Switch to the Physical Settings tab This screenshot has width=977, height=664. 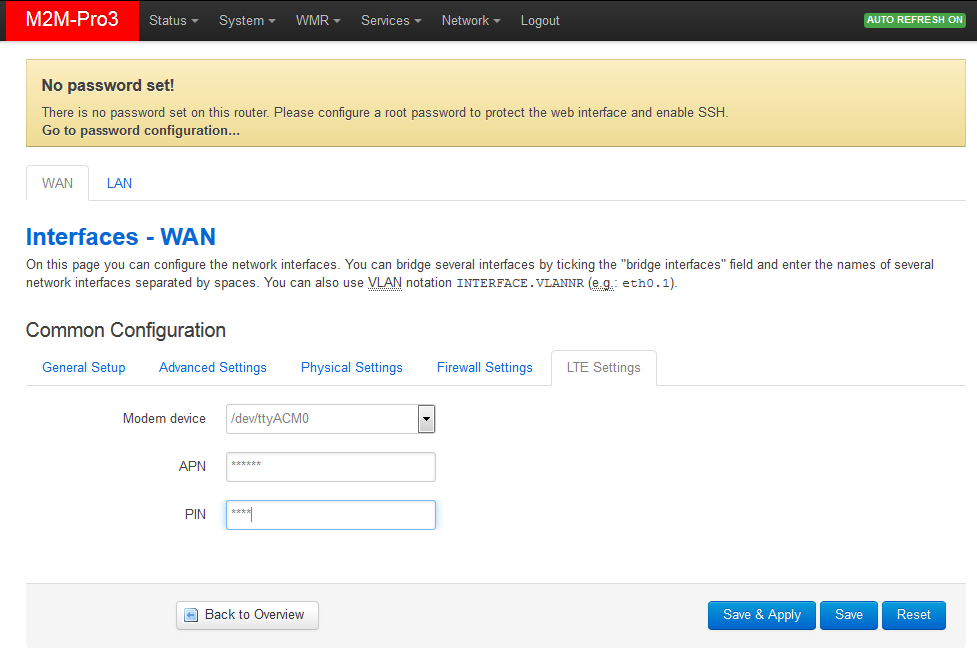pos(351,368)
